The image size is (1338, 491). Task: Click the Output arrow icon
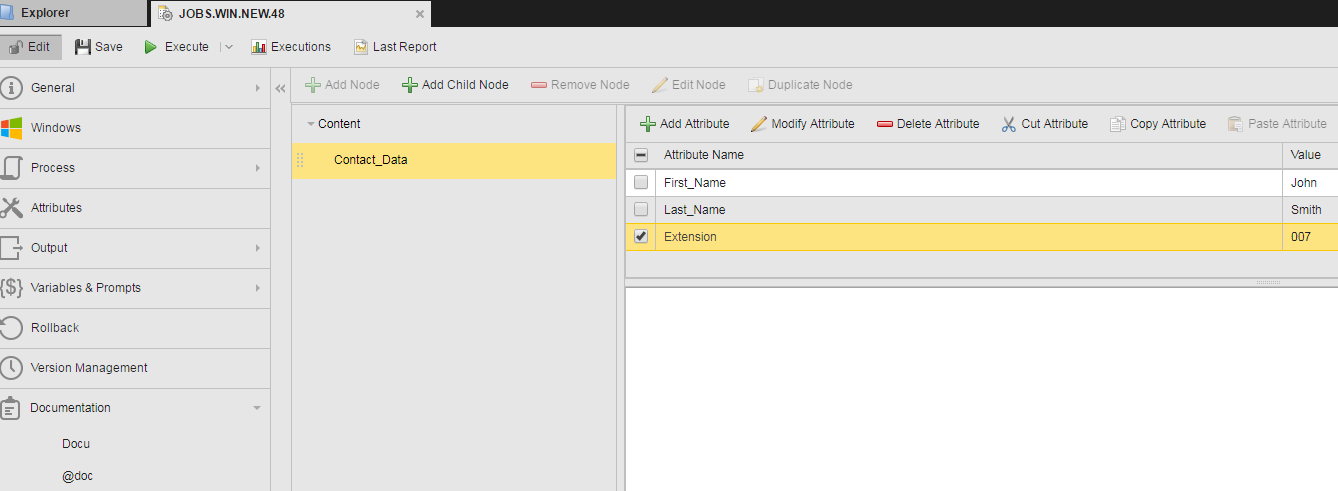click(12, 248)
